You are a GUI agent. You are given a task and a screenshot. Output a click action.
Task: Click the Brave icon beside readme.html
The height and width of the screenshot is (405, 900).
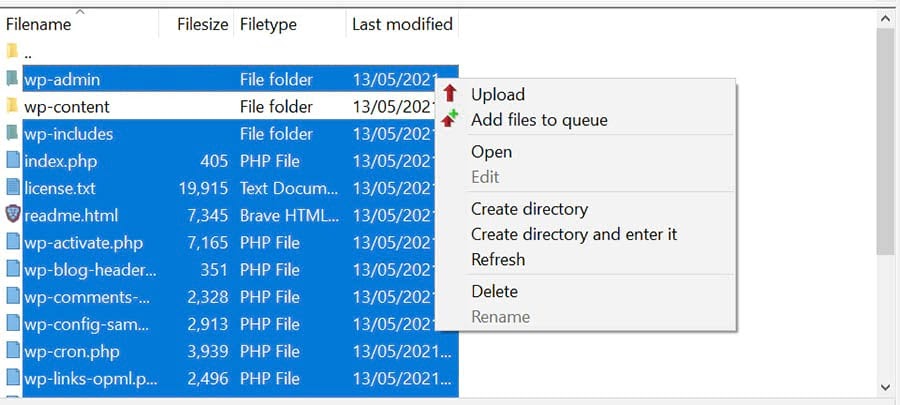pos(12,214)
